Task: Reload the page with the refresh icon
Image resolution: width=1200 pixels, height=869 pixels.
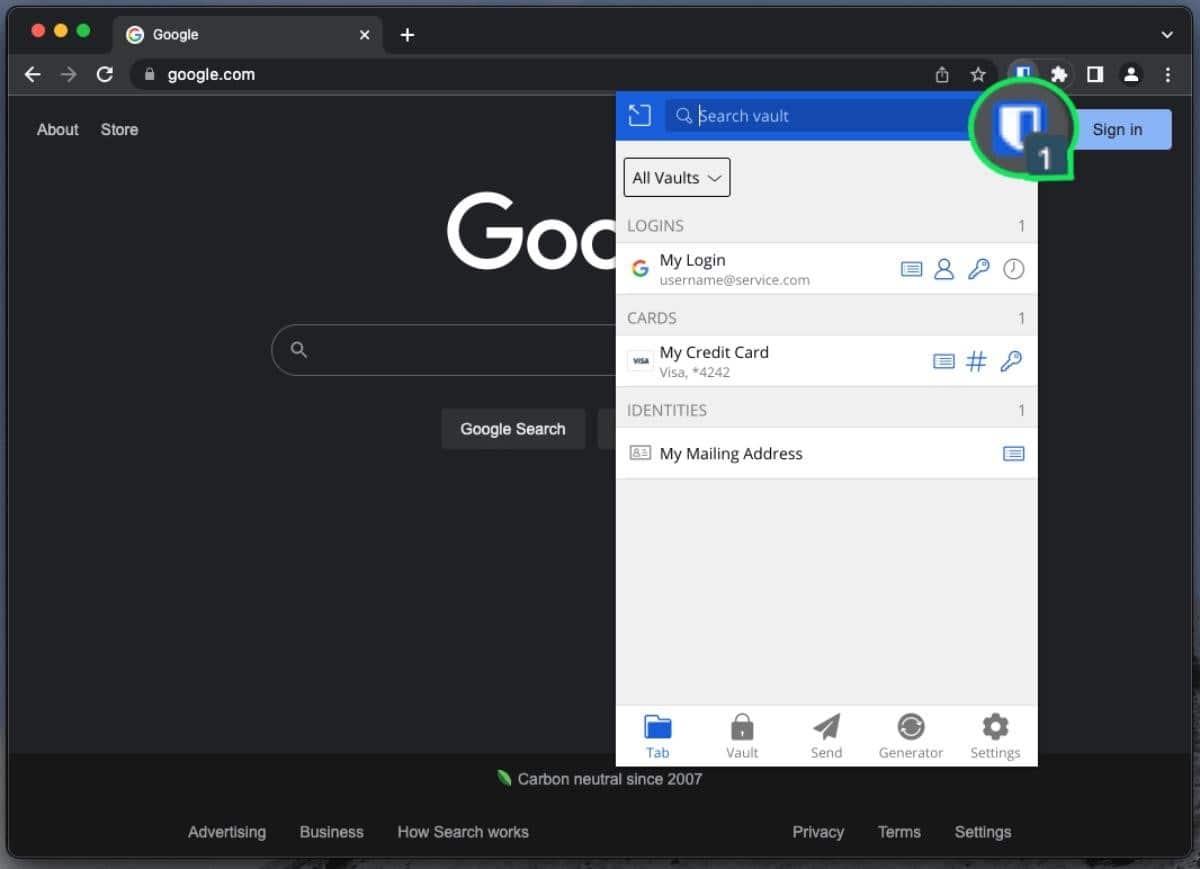Action: (104, 74)
